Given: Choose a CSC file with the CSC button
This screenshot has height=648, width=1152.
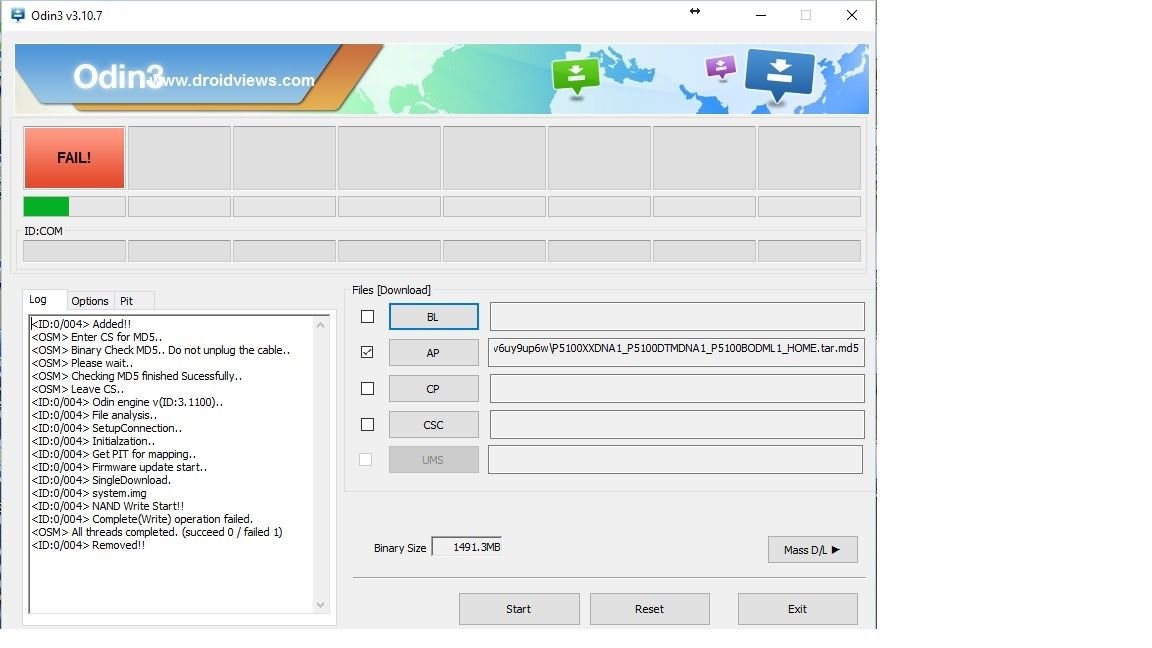Looking at the screenshot, I should [433, 425].
